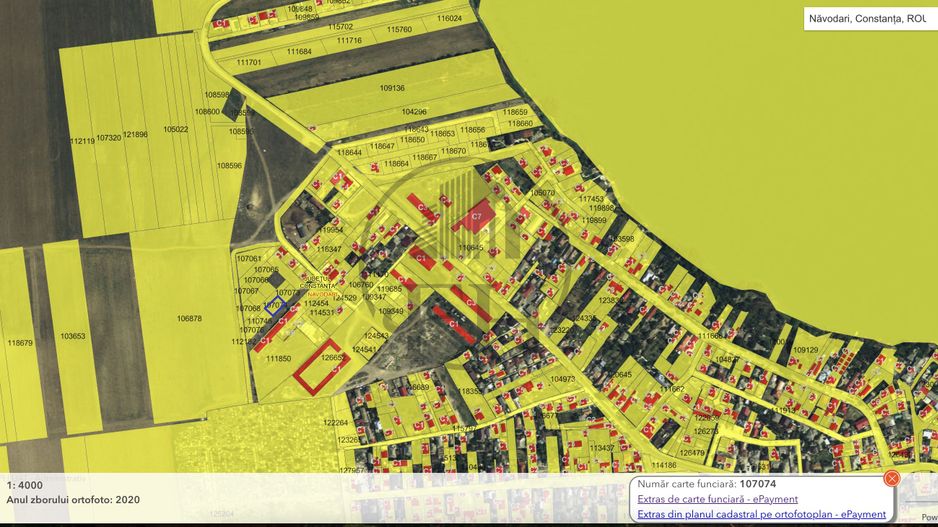938x527 pixels.
Task: Click on parcel 104296
Action: [x=414, y=112]
